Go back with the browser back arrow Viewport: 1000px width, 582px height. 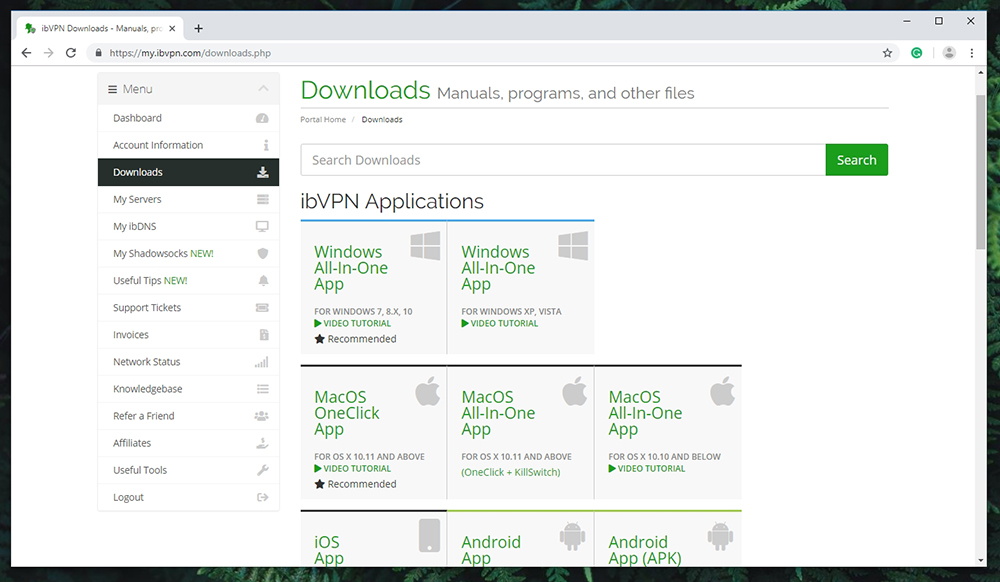coord(26,53)
